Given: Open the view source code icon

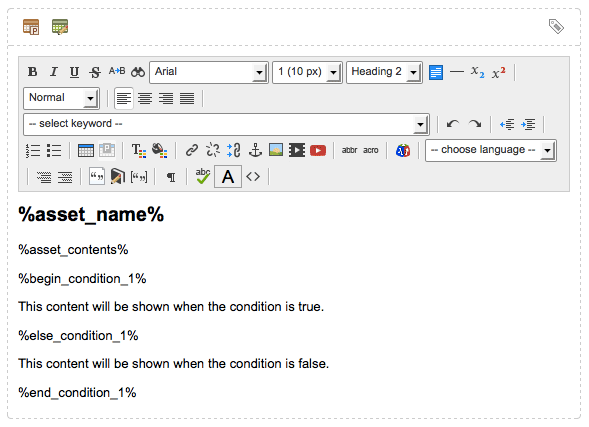Looking at the screenshot, I should tap(253, 177).
